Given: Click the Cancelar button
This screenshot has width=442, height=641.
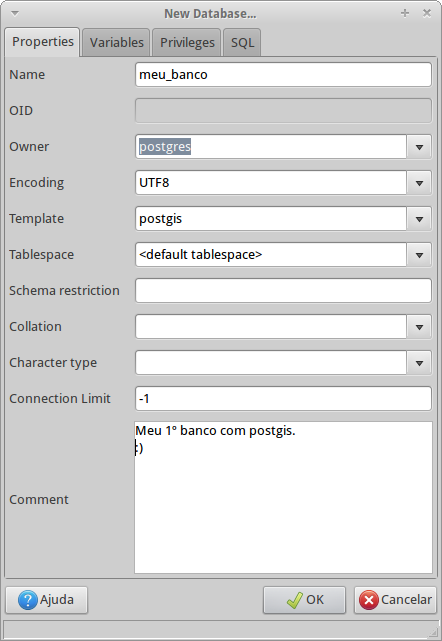Looking at the screenshot, I should [395, 600].
